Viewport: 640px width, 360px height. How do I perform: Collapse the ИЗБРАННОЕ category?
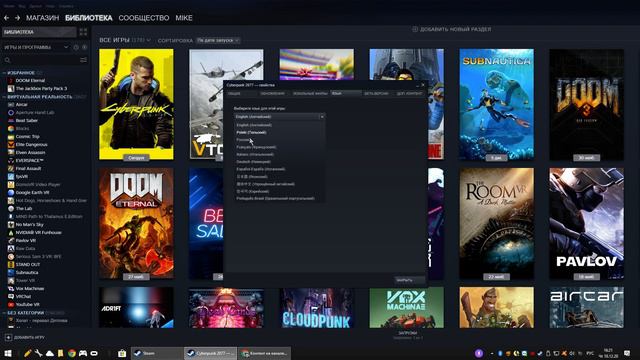point(4,73)
